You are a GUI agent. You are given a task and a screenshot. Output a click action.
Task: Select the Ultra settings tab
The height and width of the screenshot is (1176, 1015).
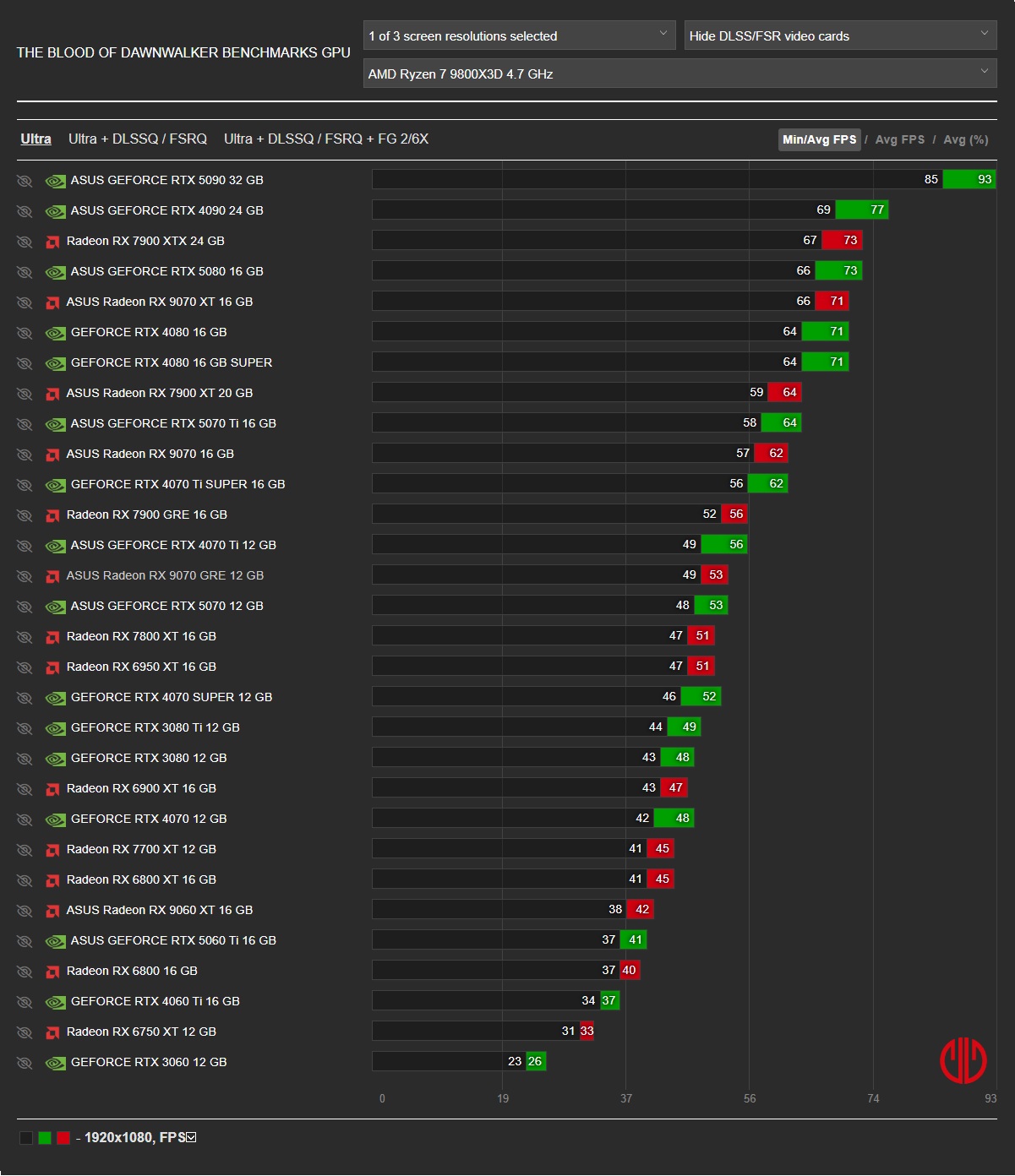click(x=35, y=139)
